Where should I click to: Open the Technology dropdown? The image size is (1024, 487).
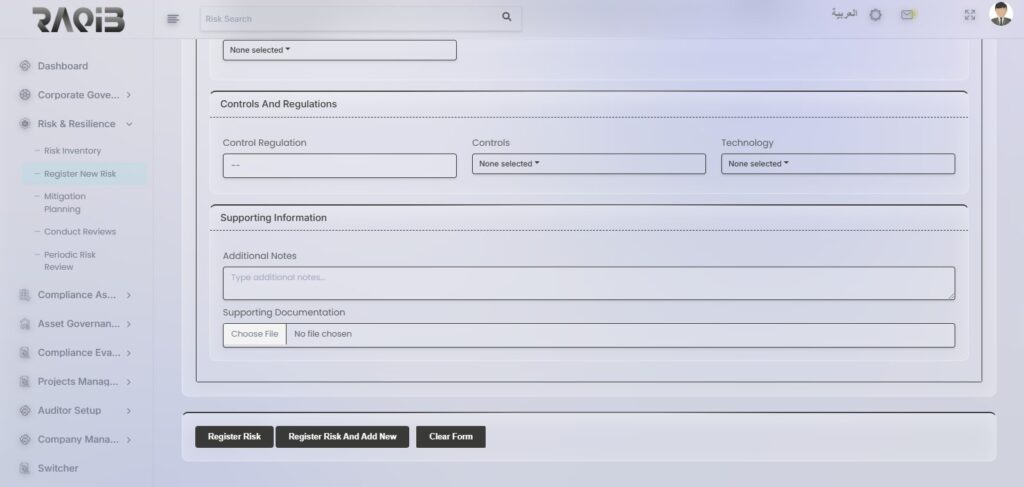pos(837,164)
